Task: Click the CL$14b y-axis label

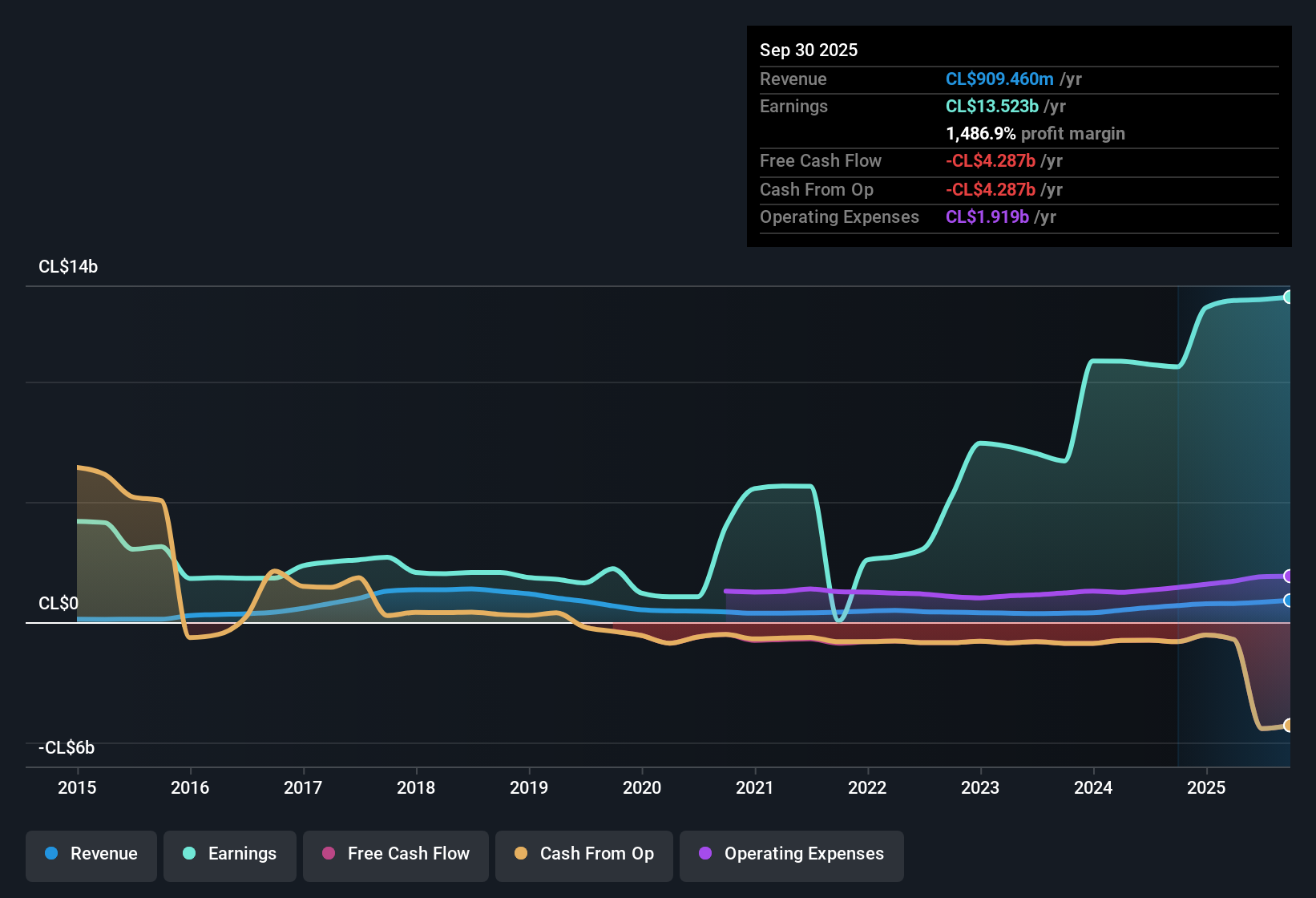Action: [68, 267]
